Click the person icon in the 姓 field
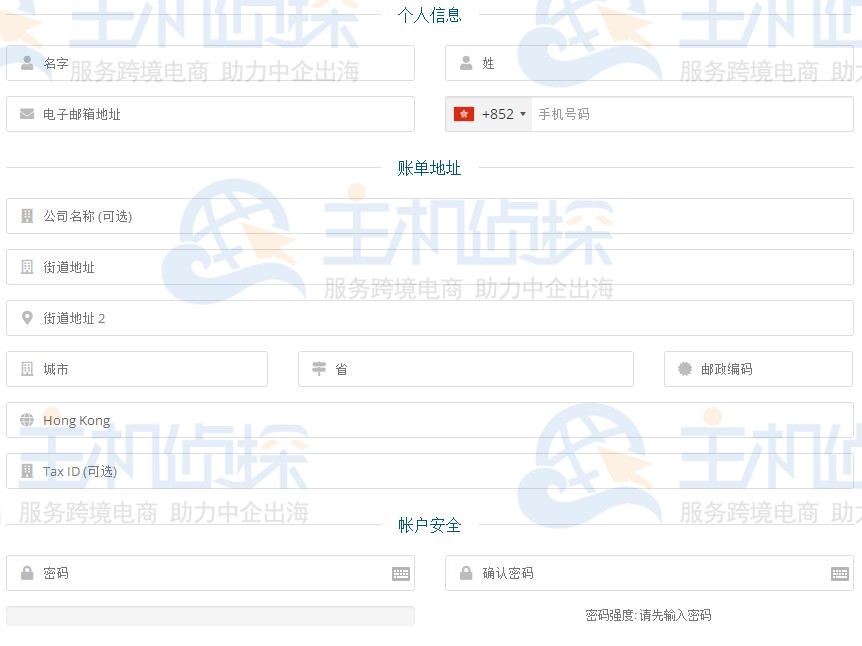 click(x=465, y=63)
